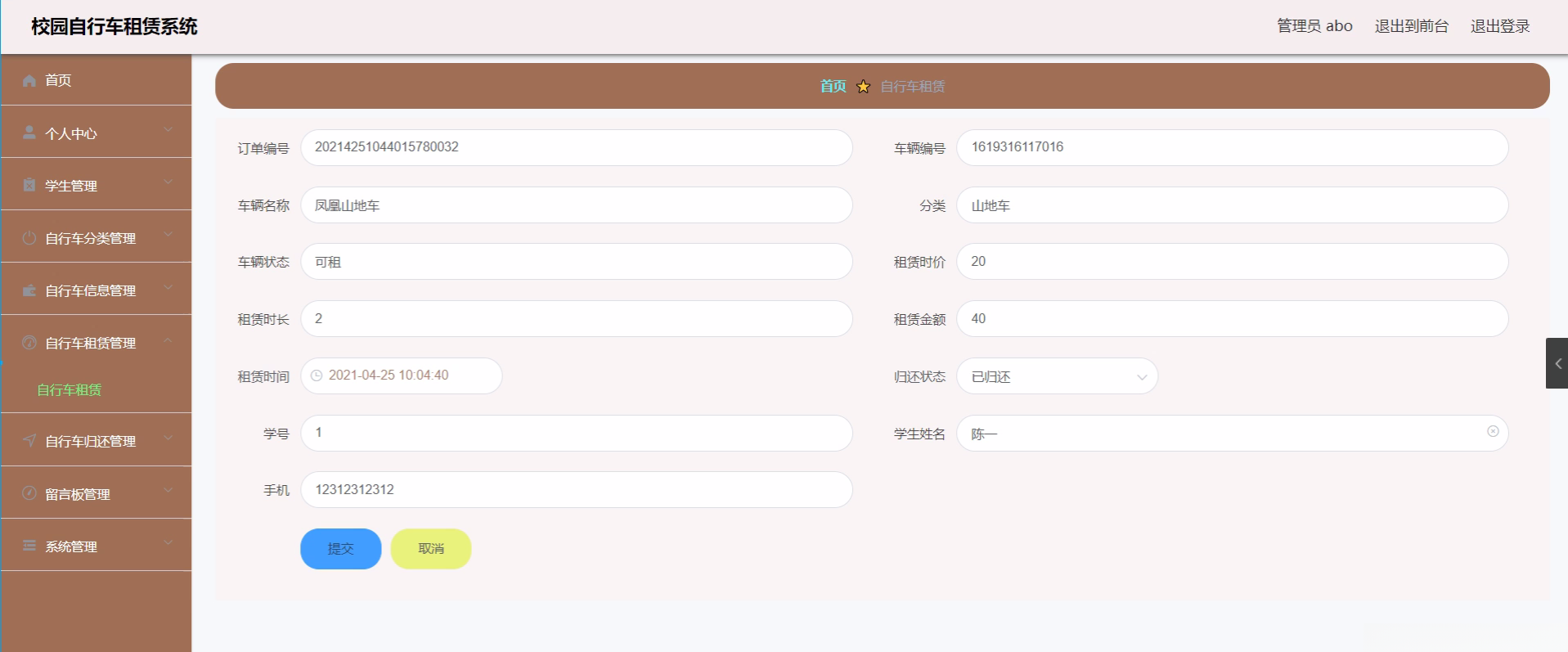Click the 订单编号 input field

[x=577, y=147]
